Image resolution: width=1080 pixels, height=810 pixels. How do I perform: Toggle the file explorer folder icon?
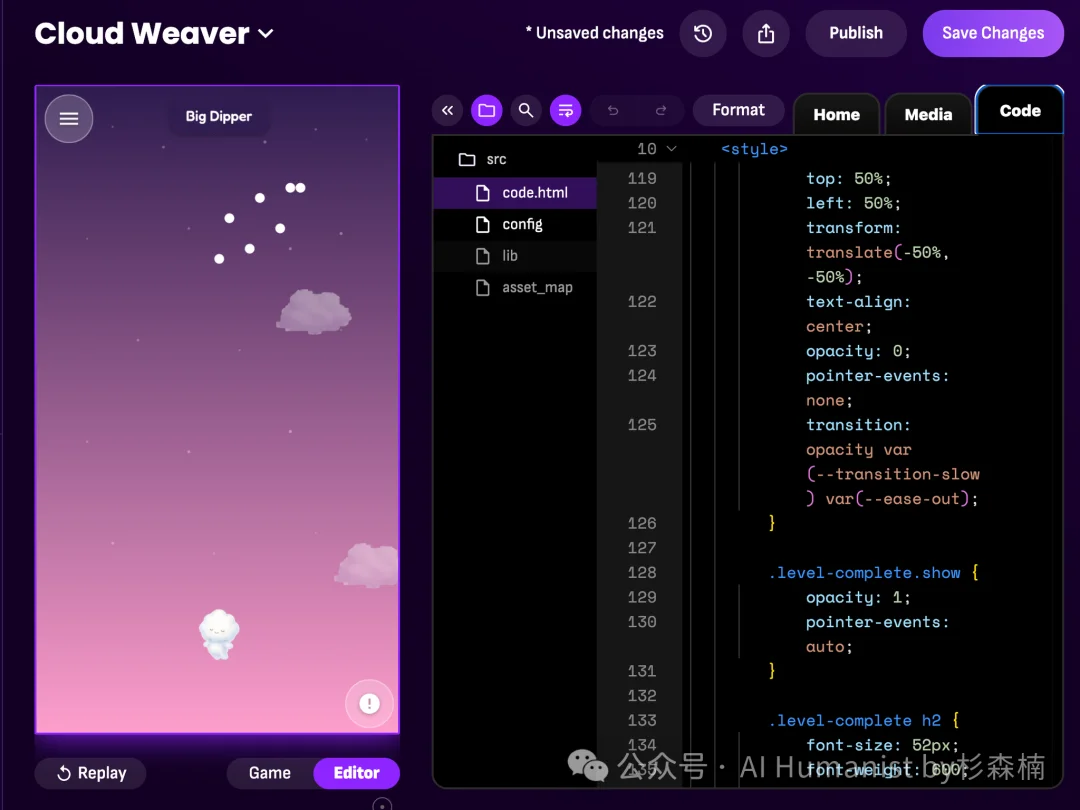tap(487, 110)
